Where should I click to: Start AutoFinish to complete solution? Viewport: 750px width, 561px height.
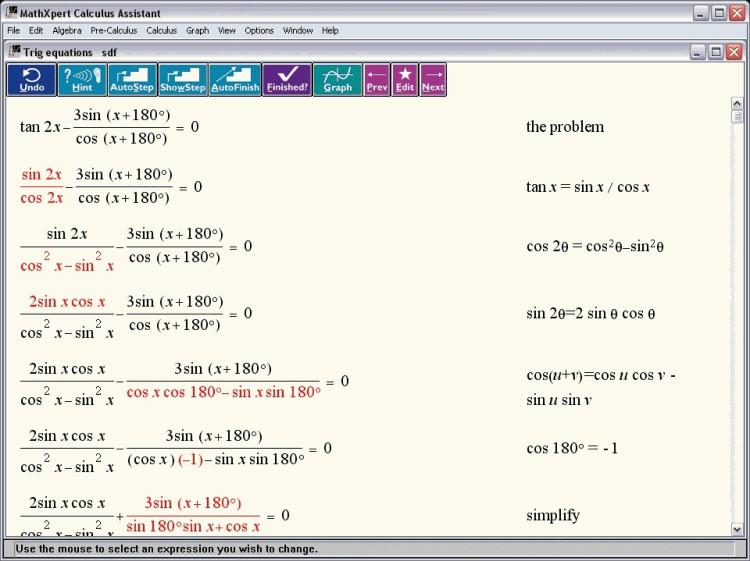pyautogui.click(x=235, y=80)
